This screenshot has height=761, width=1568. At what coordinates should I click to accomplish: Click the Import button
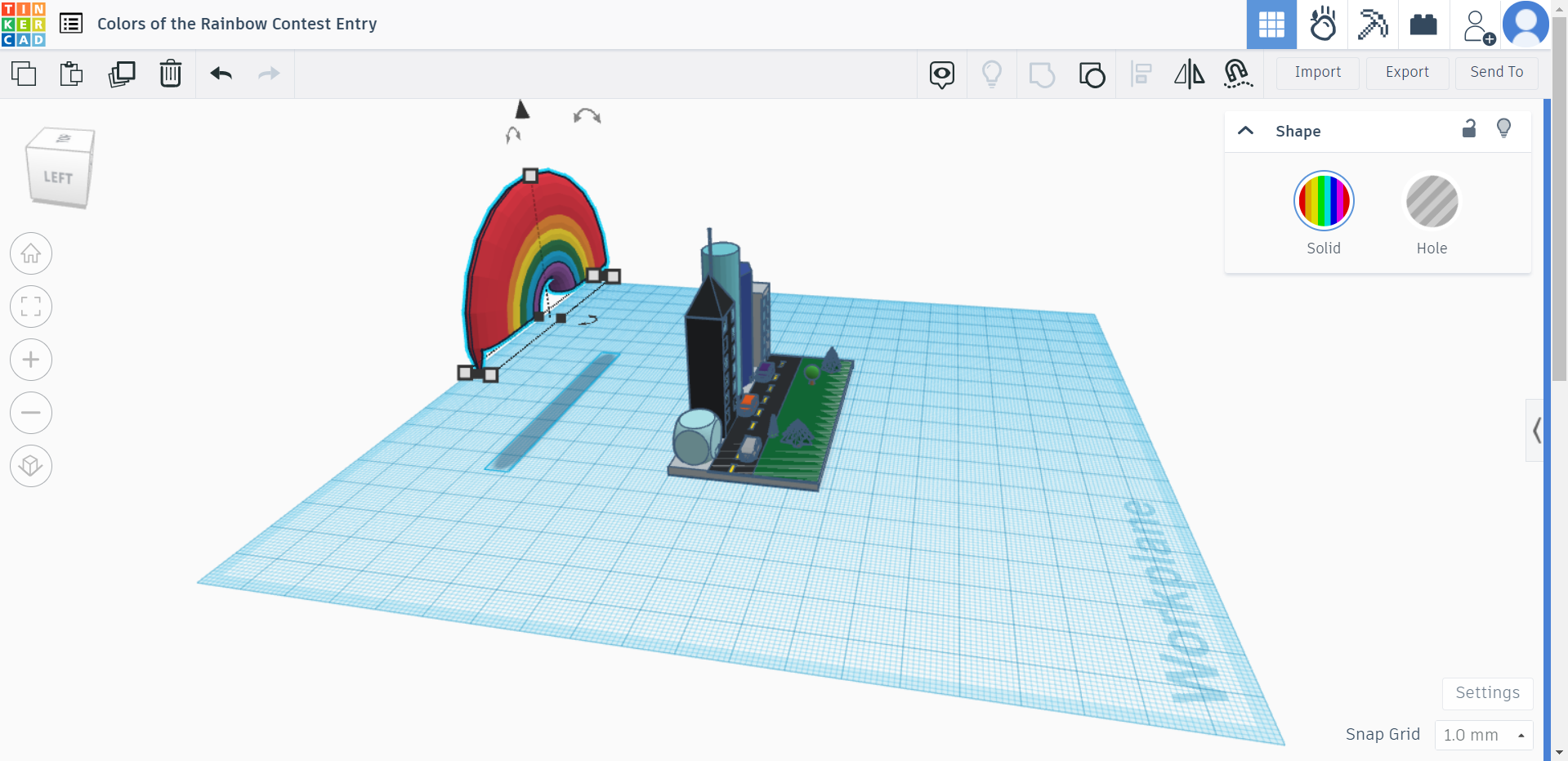(1317, 73)
